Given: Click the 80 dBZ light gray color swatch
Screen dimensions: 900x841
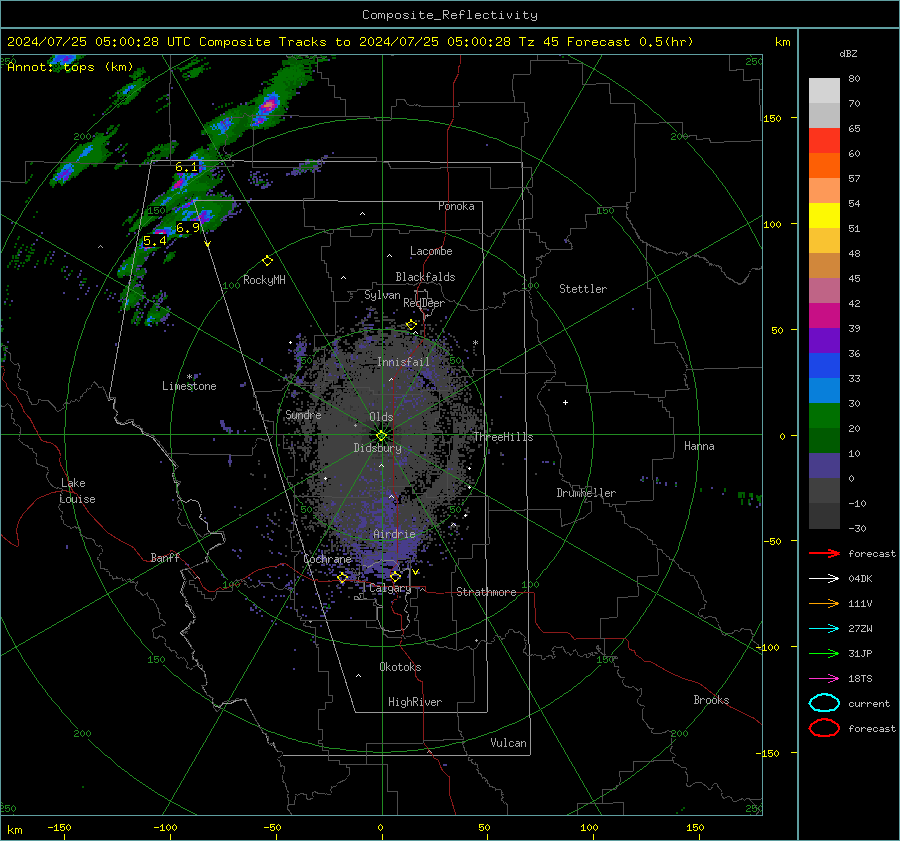Looking at the screenshot, I should tap(824, 91).
